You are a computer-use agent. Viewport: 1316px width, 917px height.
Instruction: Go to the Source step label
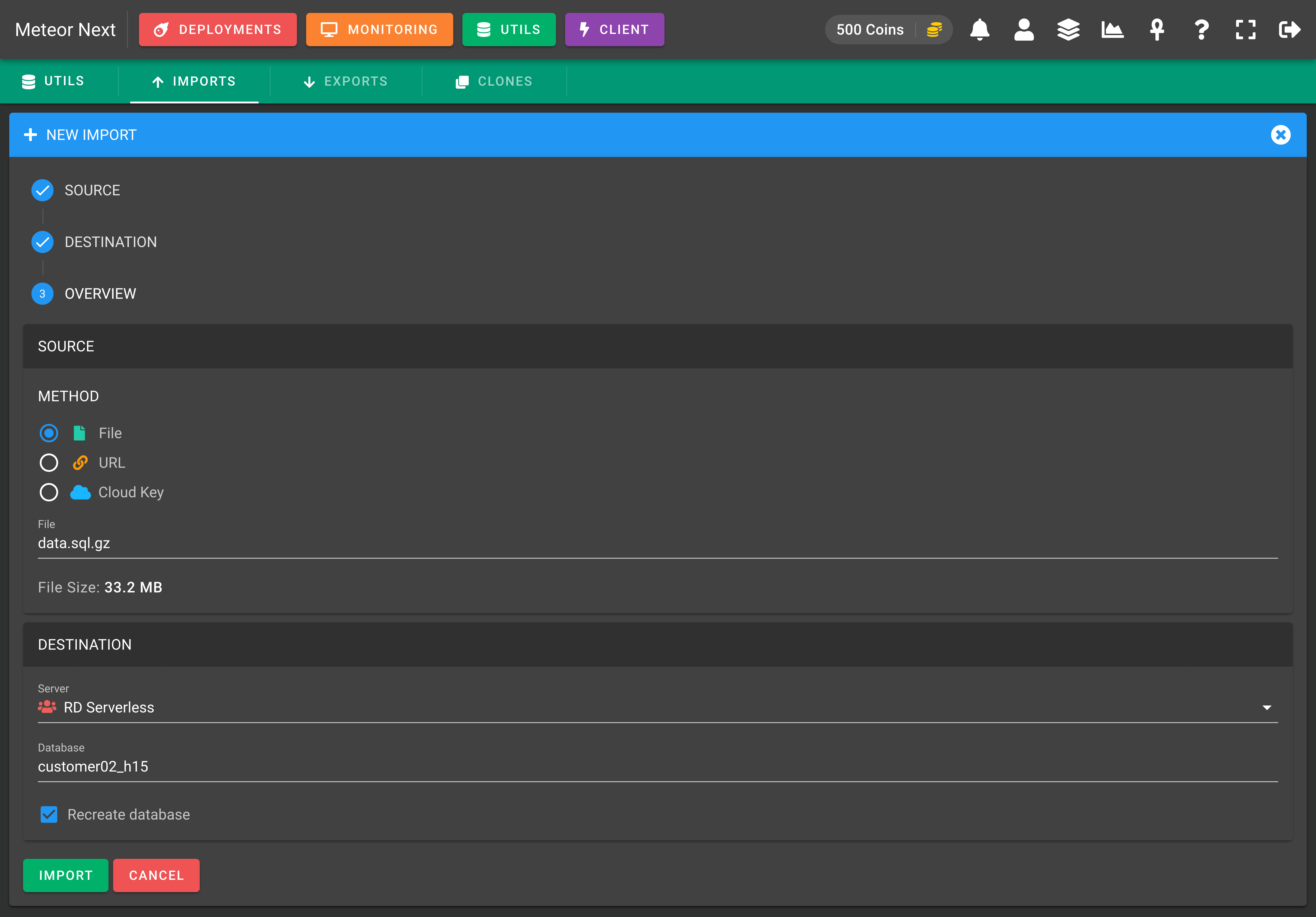(92, 190)
